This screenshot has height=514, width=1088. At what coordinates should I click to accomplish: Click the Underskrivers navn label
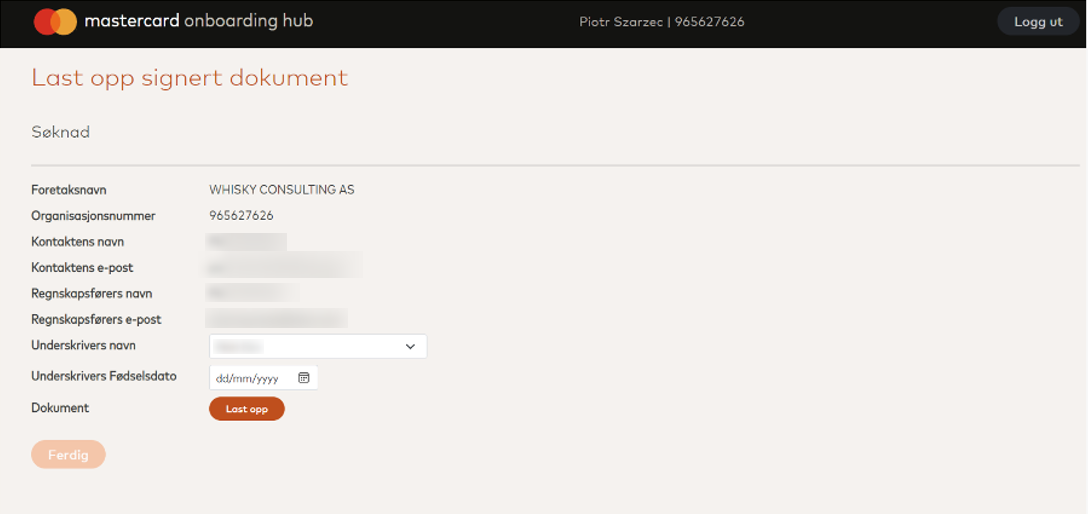83,345
